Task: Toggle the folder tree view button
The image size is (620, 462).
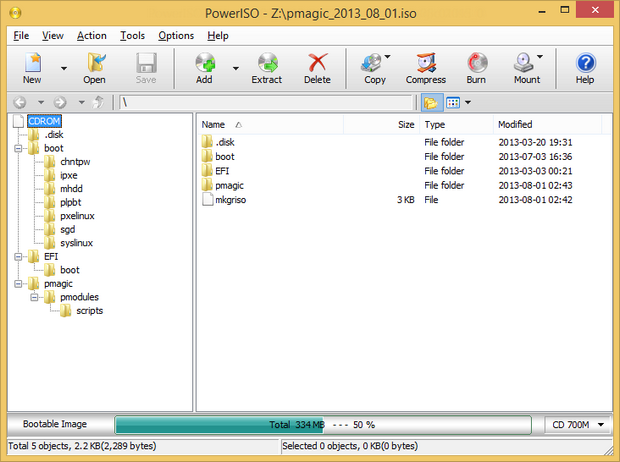Action: pos(431,103)
